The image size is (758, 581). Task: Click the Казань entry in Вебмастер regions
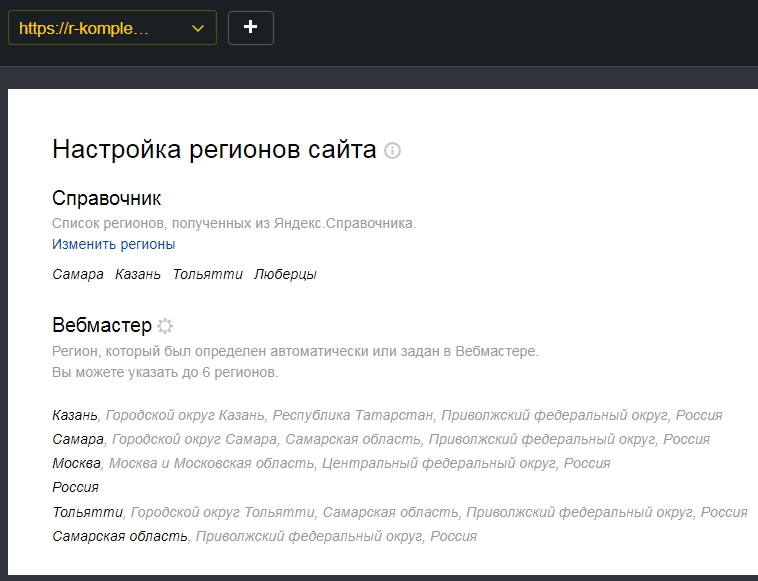(x=75, y=415)
